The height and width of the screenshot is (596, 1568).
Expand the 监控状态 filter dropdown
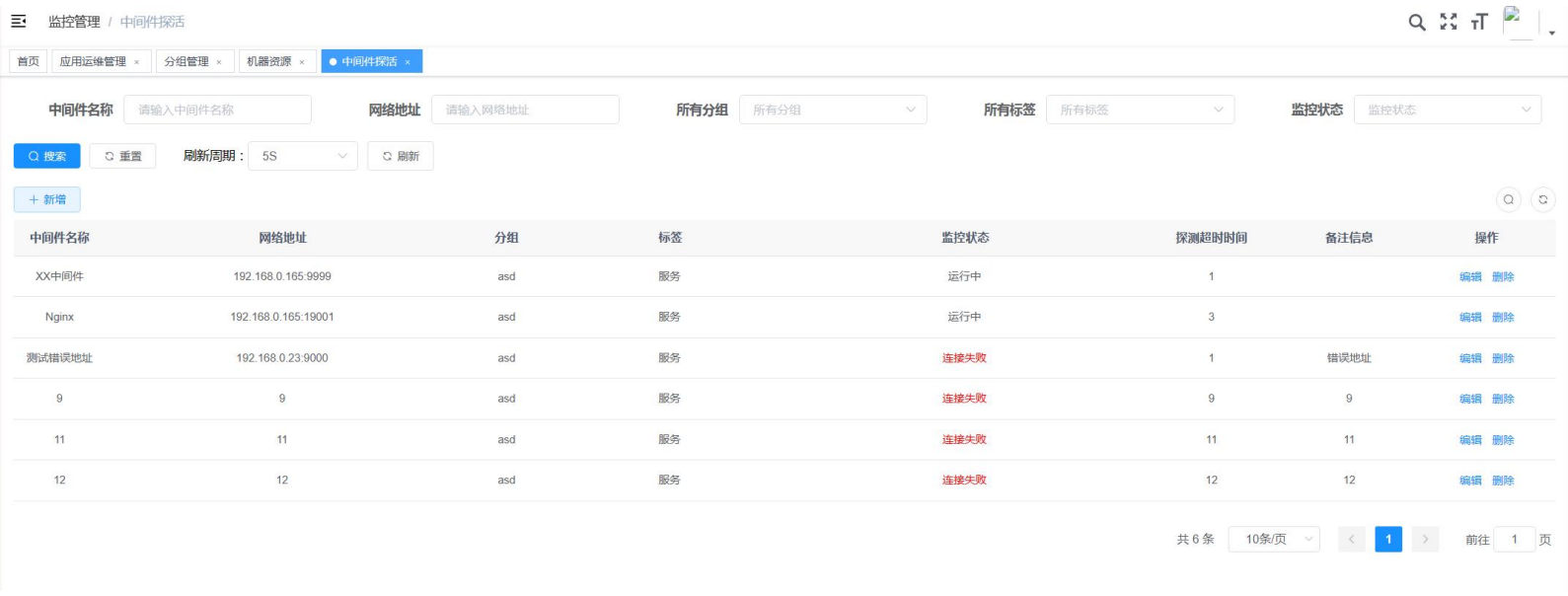(x=1447, y=110)
